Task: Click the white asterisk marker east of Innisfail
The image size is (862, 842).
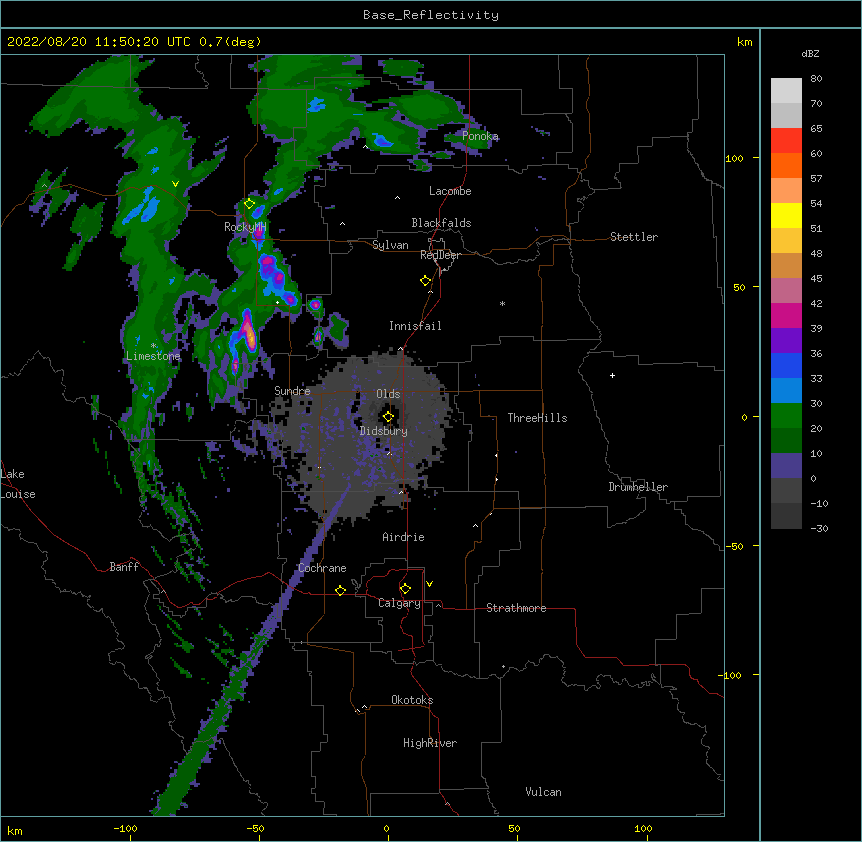Action: click(x=502, y=303)
